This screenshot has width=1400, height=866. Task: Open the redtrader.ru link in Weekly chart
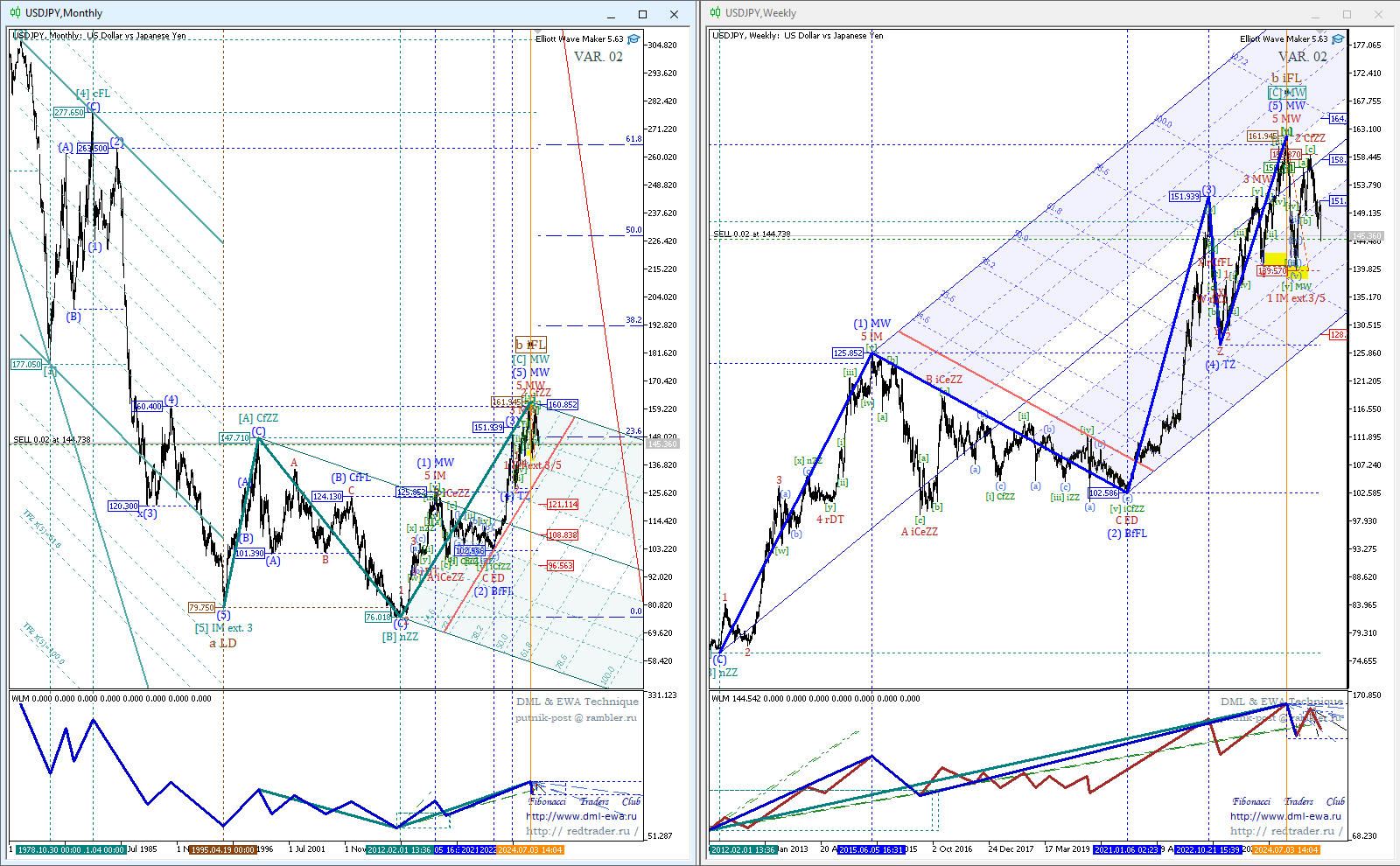pos(1285,831)
